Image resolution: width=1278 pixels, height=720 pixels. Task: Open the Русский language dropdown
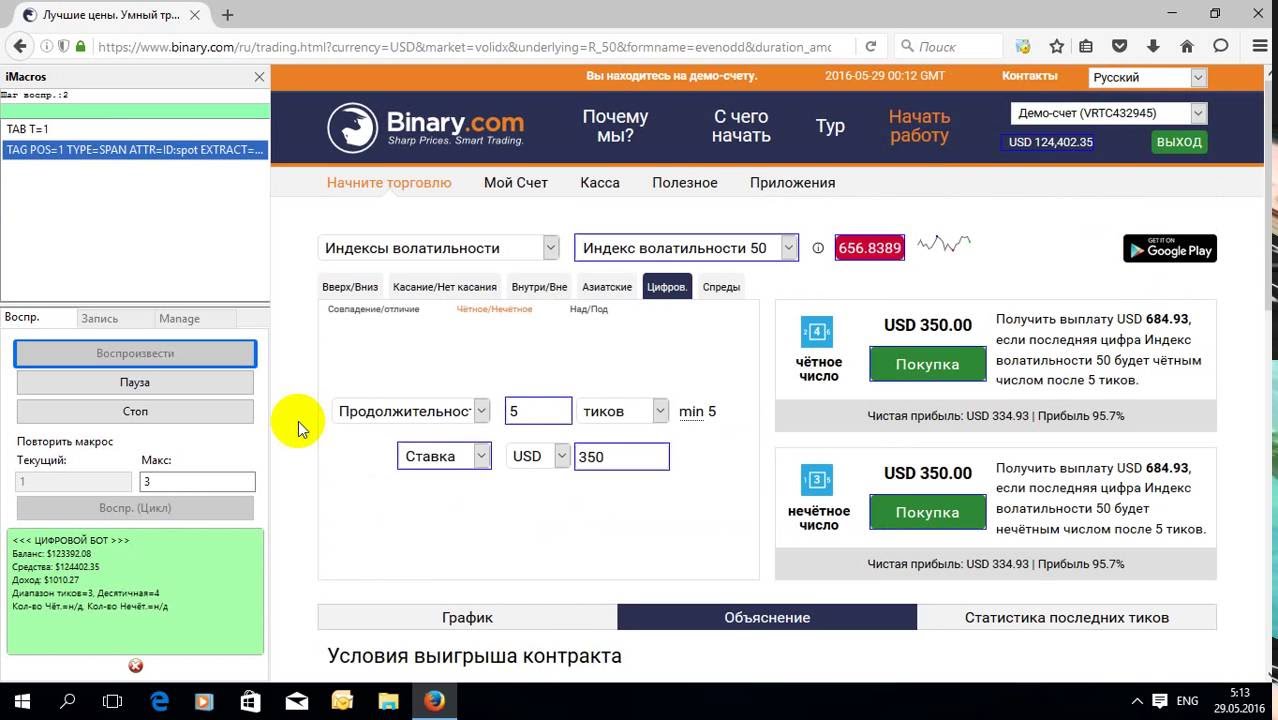click(x=1148, y=77)
